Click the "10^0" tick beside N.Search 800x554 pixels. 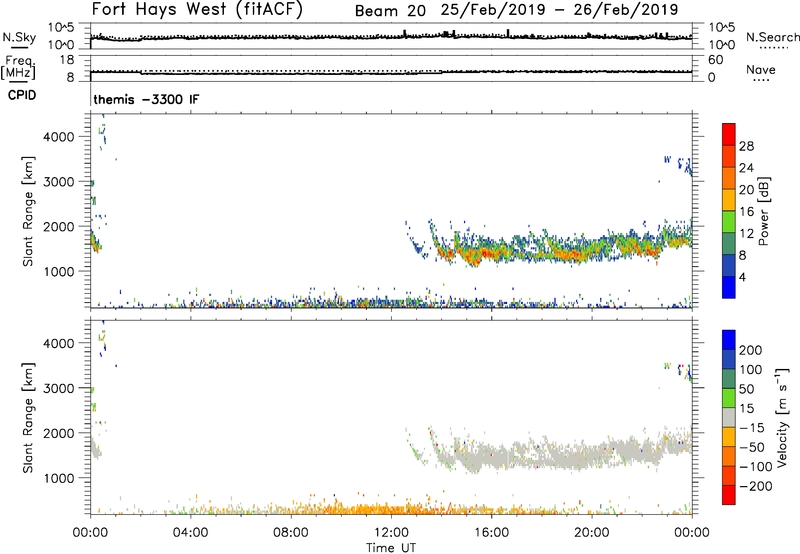pos(722,45)
